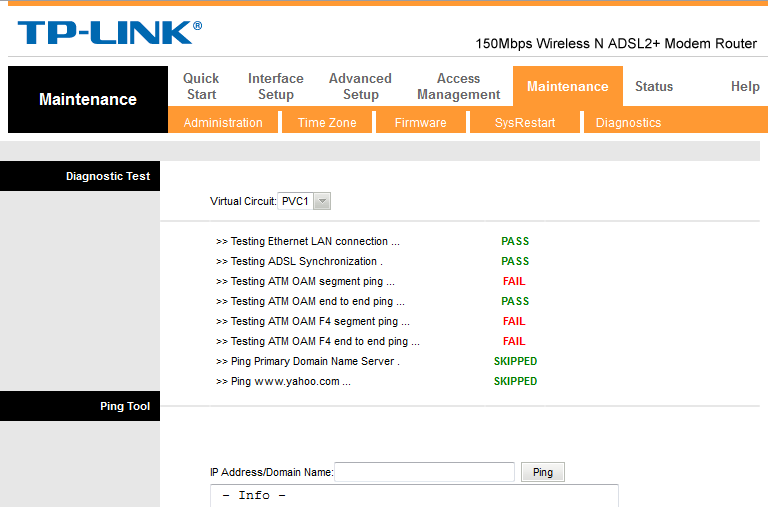Expand the Virtual Circuit PVC1 dropdown
The width and height of the screenshot is (768, 507).
[x=304, y=201]
